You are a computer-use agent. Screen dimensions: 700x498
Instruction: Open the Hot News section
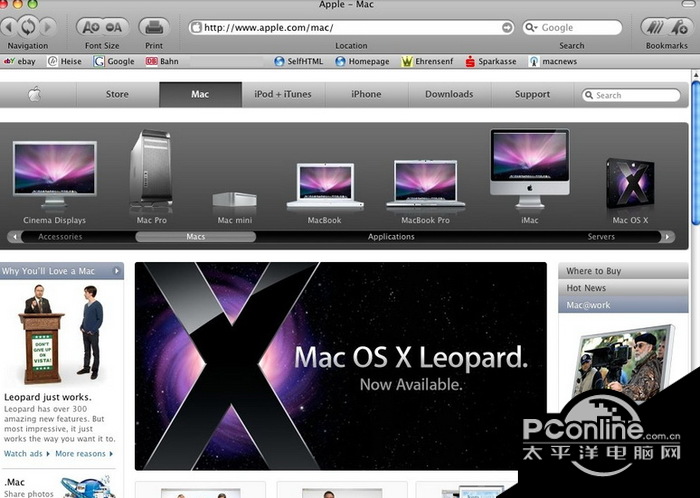click(x=623, y=288)
